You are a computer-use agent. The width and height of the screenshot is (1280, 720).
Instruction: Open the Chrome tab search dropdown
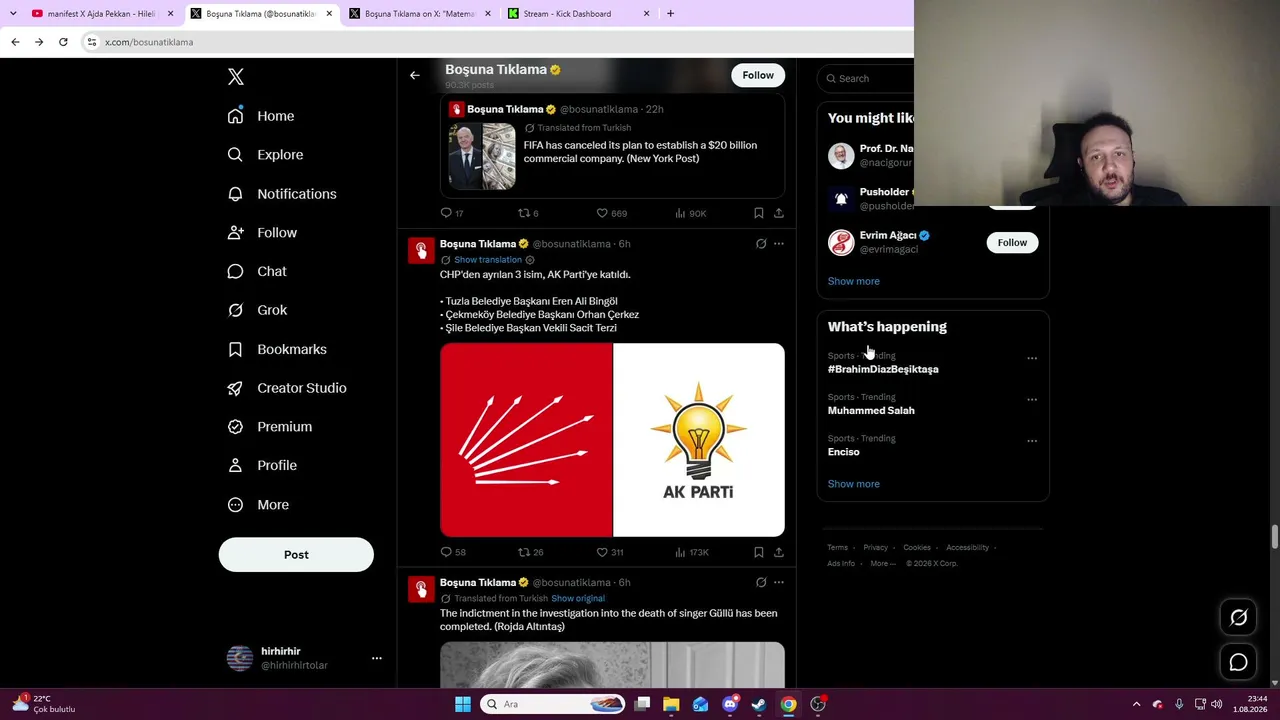tap(13, 14)
